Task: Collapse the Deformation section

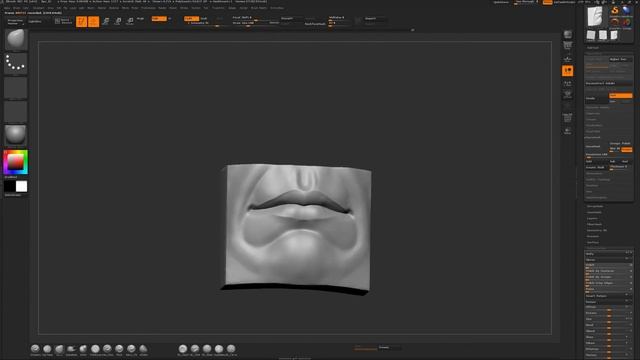Action: (596, 248)
